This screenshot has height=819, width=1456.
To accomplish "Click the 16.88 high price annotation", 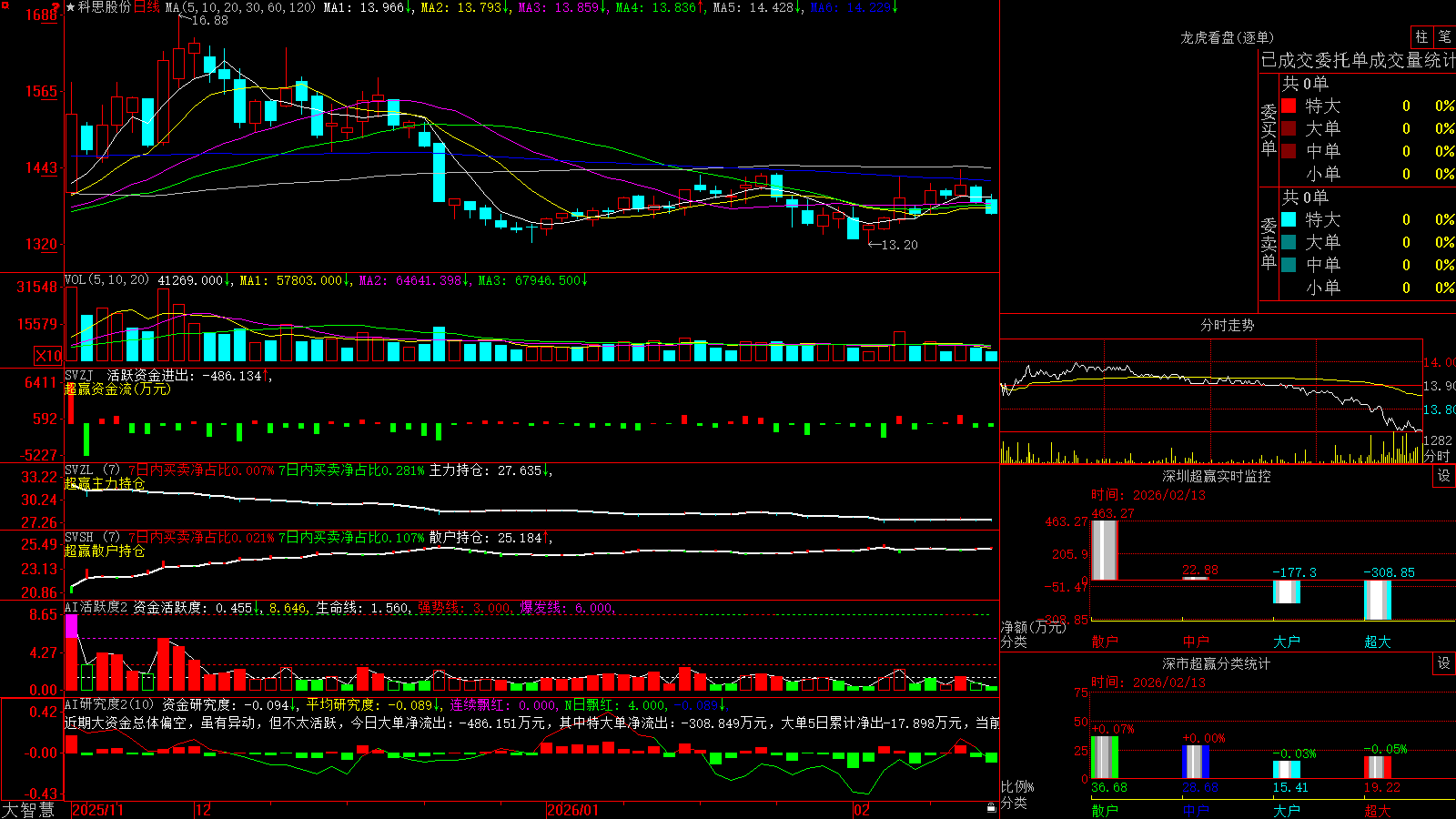I will 210,20.
